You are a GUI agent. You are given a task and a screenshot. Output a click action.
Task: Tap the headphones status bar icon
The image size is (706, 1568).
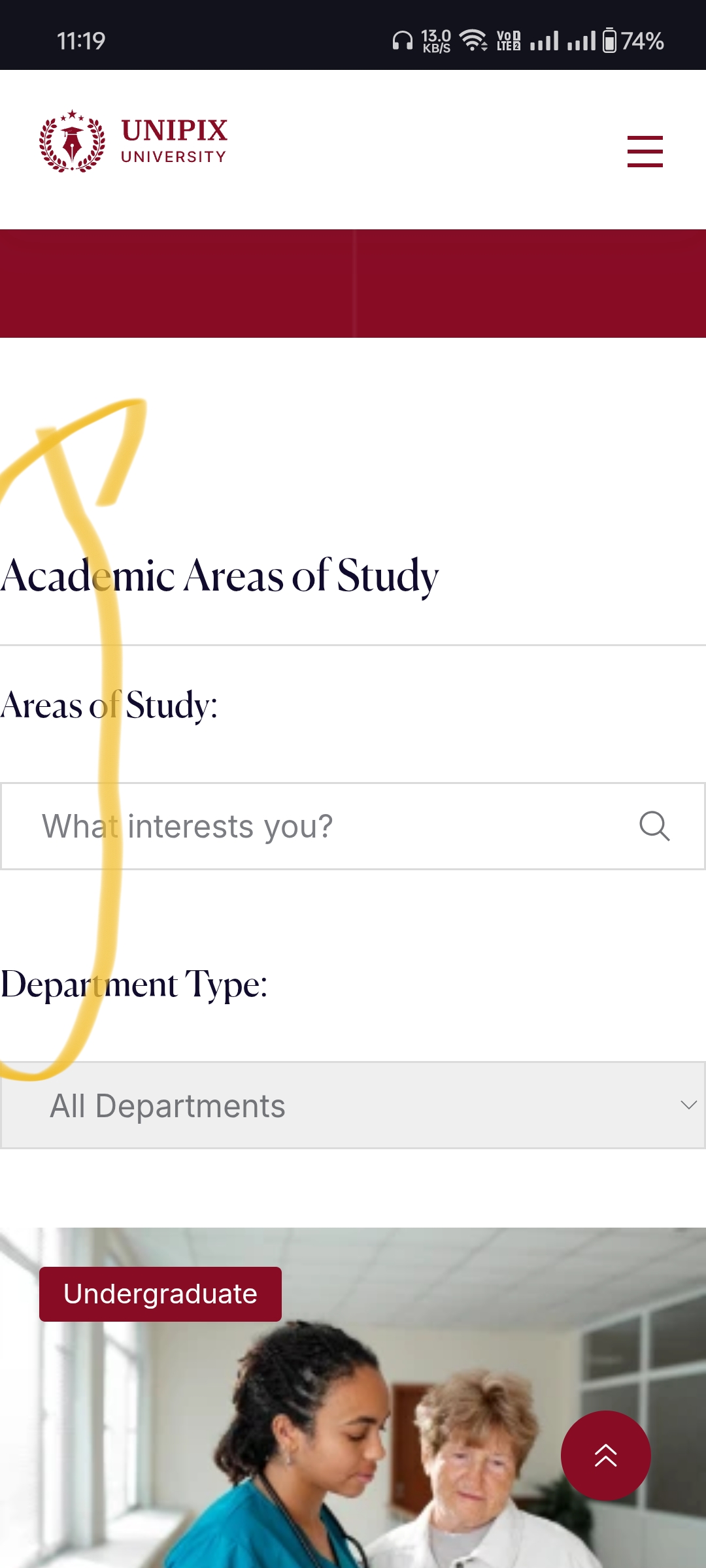[x=402, y=41]
